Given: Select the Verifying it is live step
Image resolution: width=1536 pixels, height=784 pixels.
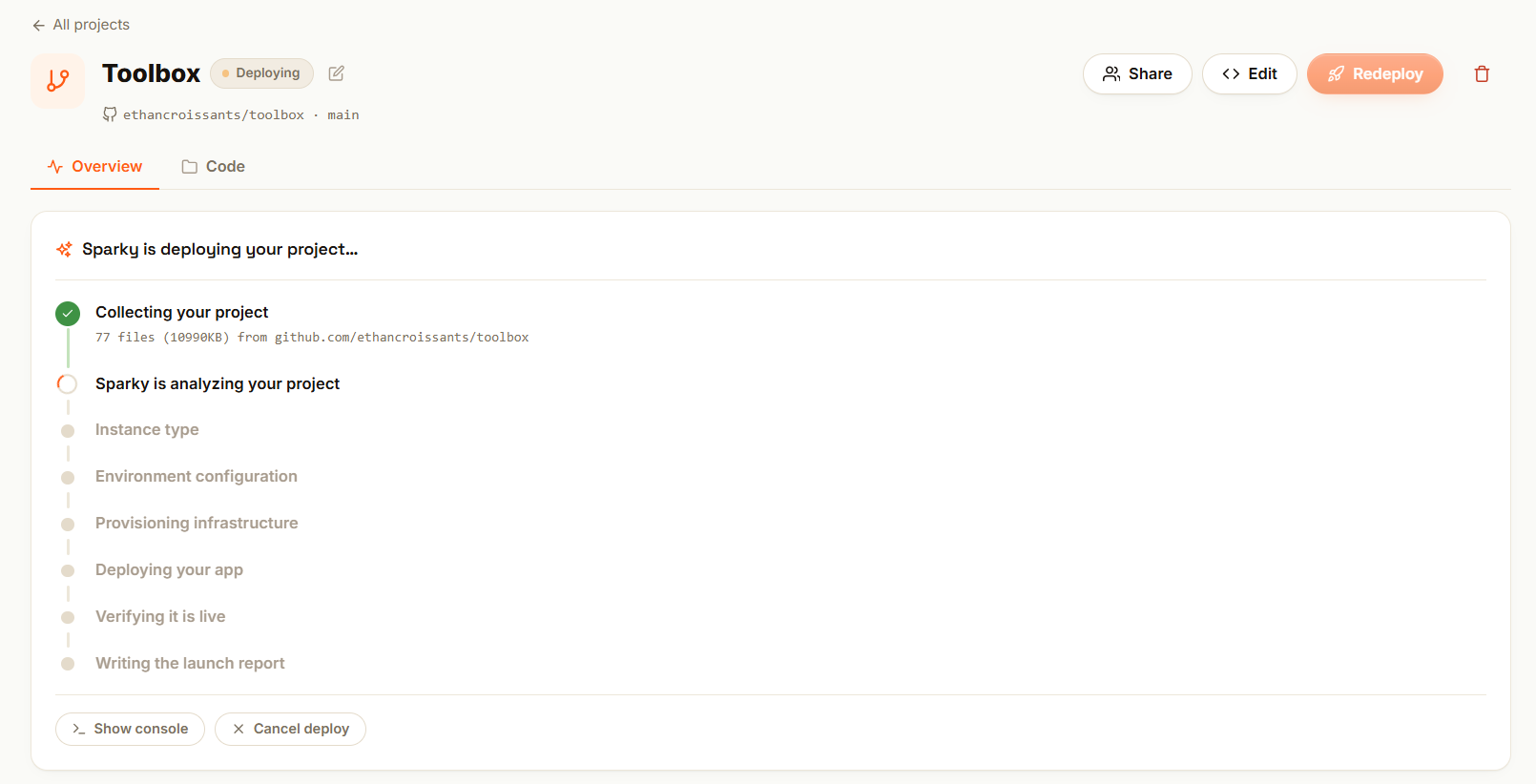Looking at the screenshot, I should click(160, 616).
